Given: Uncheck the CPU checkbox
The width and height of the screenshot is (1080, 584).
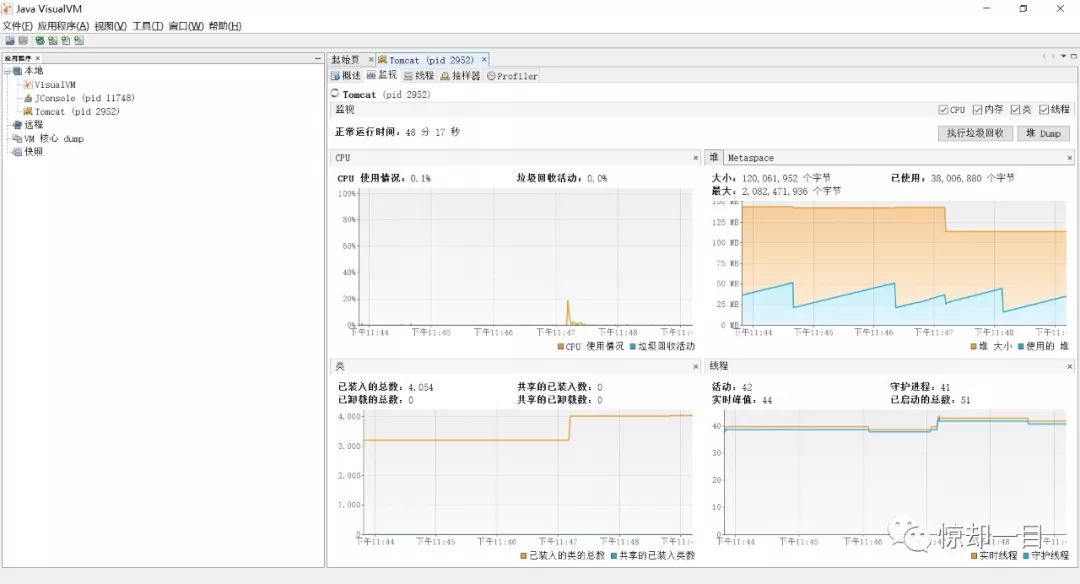Looking at the screenshot, I should (943, 110).
